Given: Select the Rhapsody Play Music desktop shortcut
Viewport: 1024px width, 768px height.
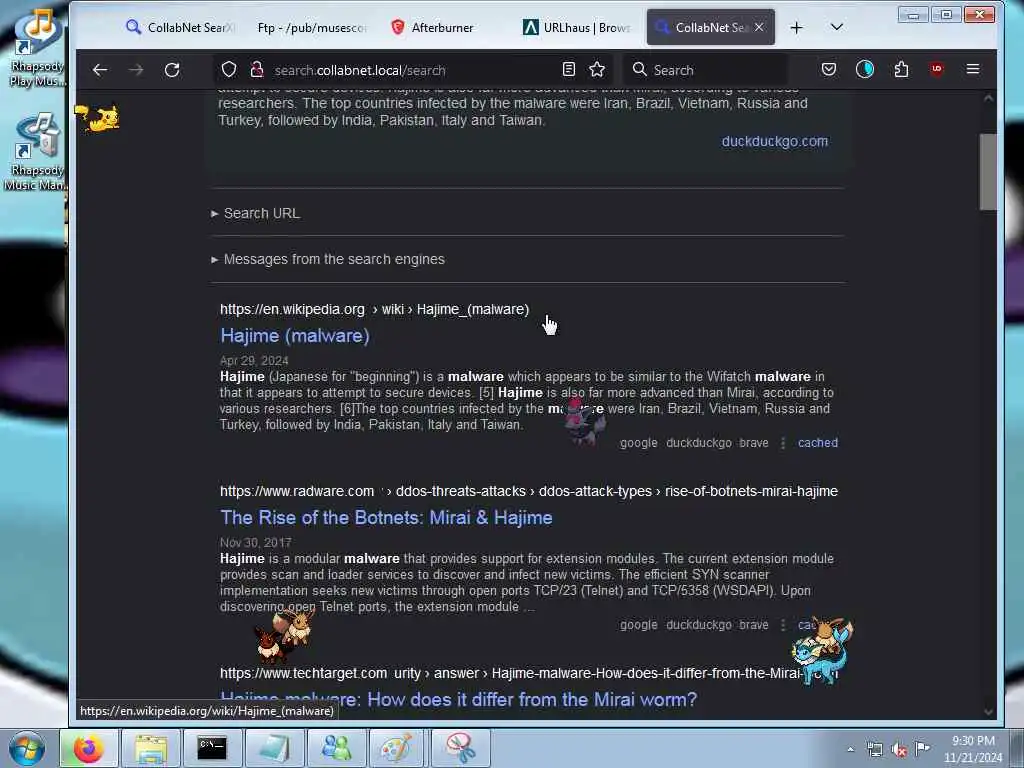Looking at the screenshot, I should point(37,48).
